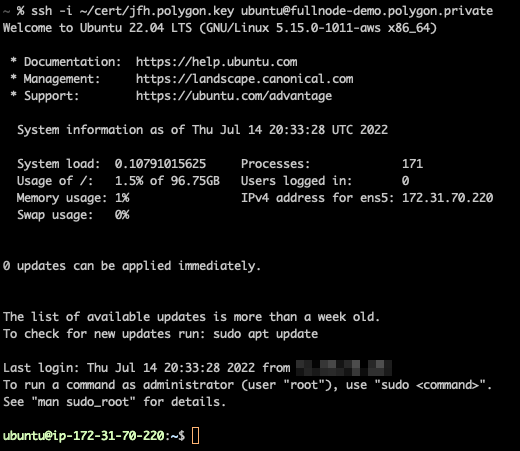Viewport: 520px width, 451px height.
Task: Click the ssh command line at top
Action: pos(247,11)
